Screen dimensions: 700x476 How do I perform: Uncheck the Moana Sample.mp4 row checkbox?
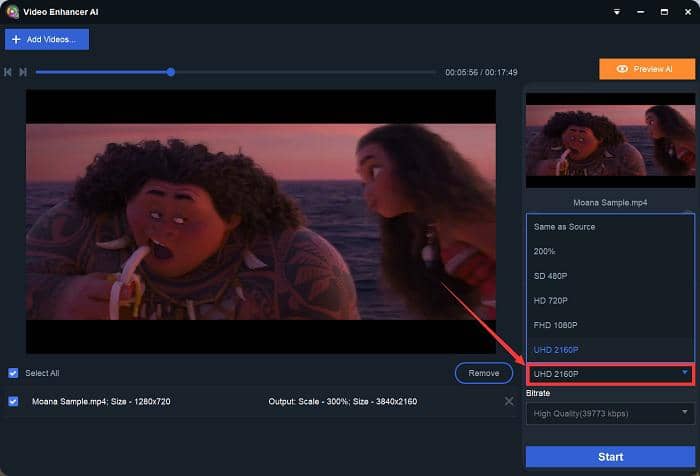13,401
